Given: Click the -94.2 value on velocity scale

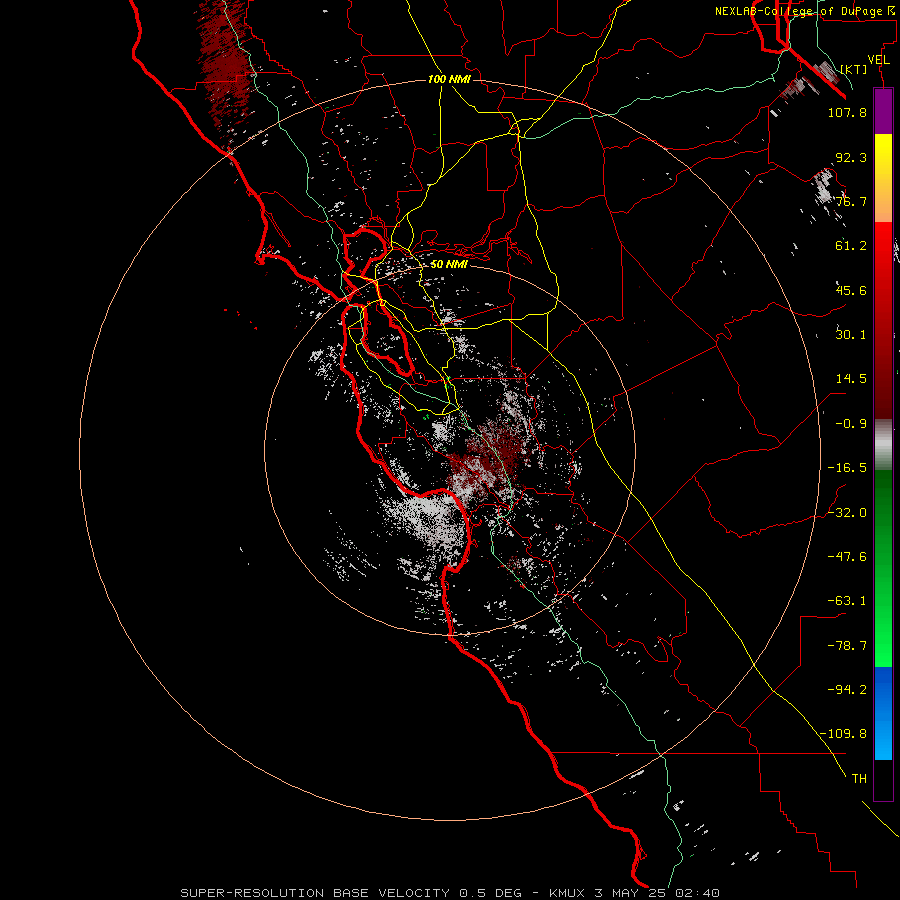Looking at the screenshot, I should pyautogui.click(x=847, y=690).
